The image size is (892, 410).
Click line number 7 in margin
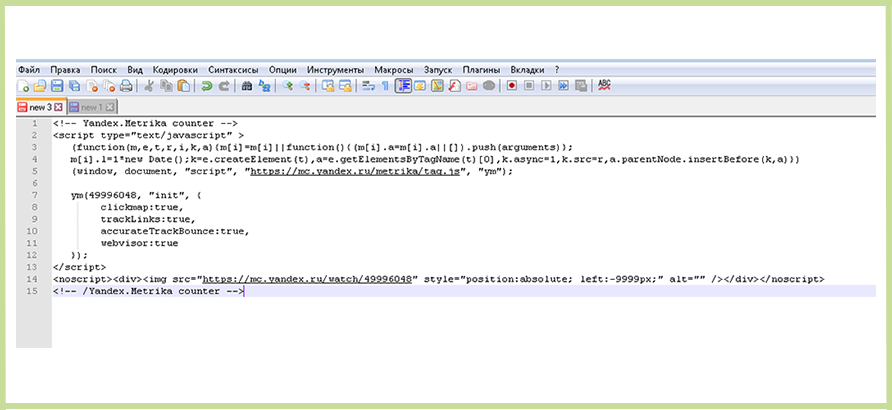34,195
